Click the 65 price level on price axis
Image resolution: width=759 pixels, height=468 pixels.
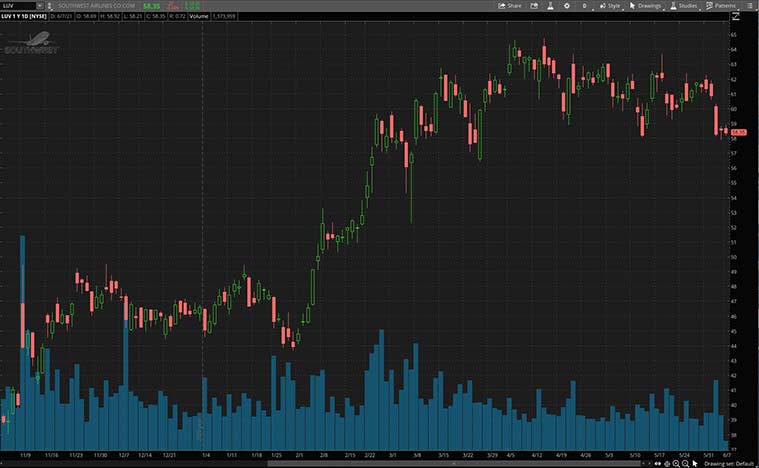pyautogui.click(x=734, y=35)
